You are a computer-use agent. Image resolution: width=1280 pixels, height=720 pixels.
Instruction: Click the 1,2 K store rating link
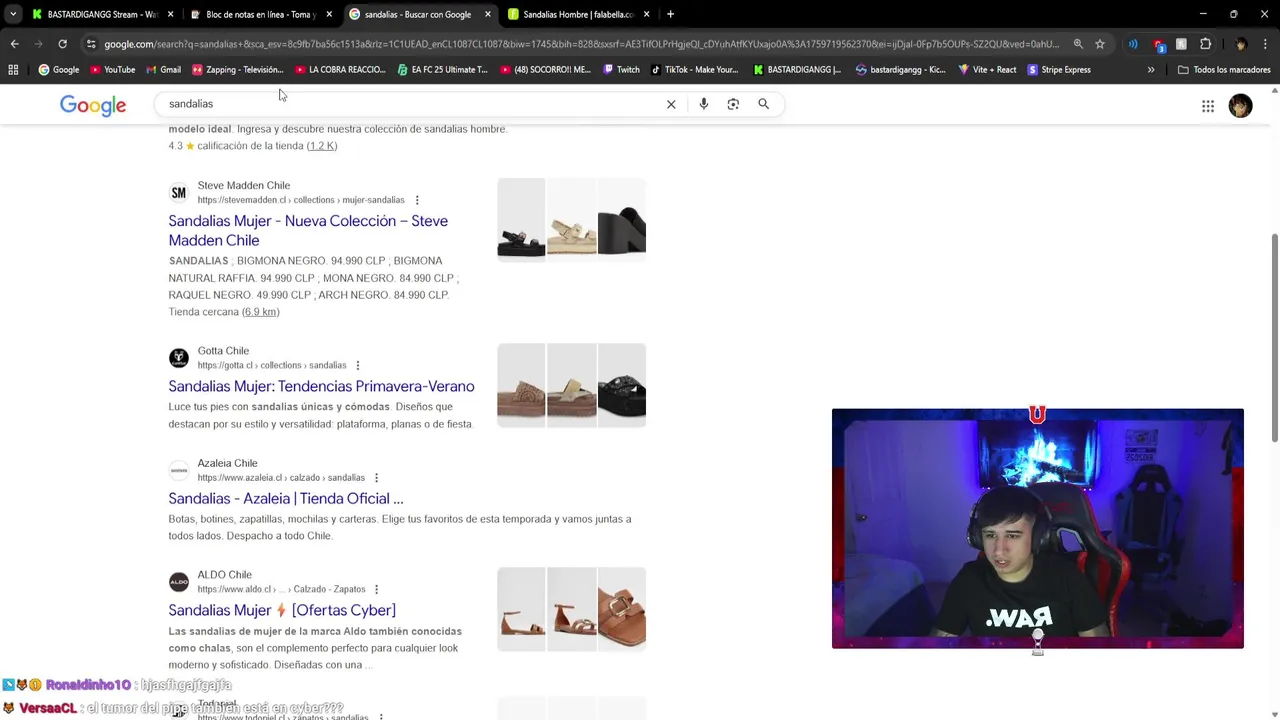[322, 146]
